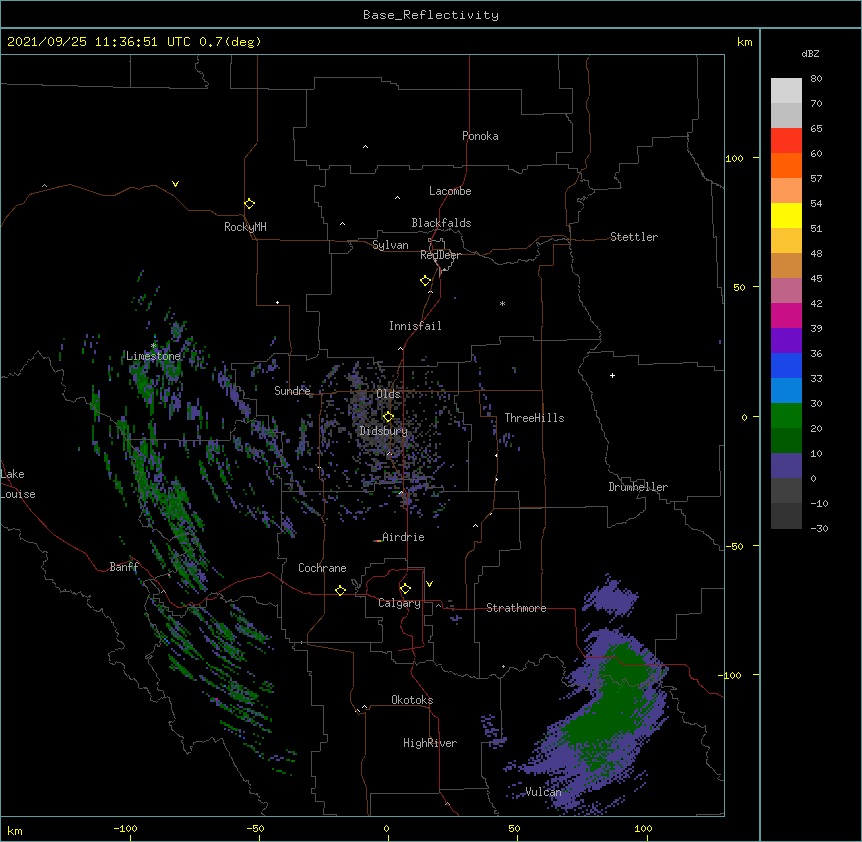The image size is (862, 842).
Task: Click the white asterisk marker east of Innisfail
Action: [x=502, y=303]
